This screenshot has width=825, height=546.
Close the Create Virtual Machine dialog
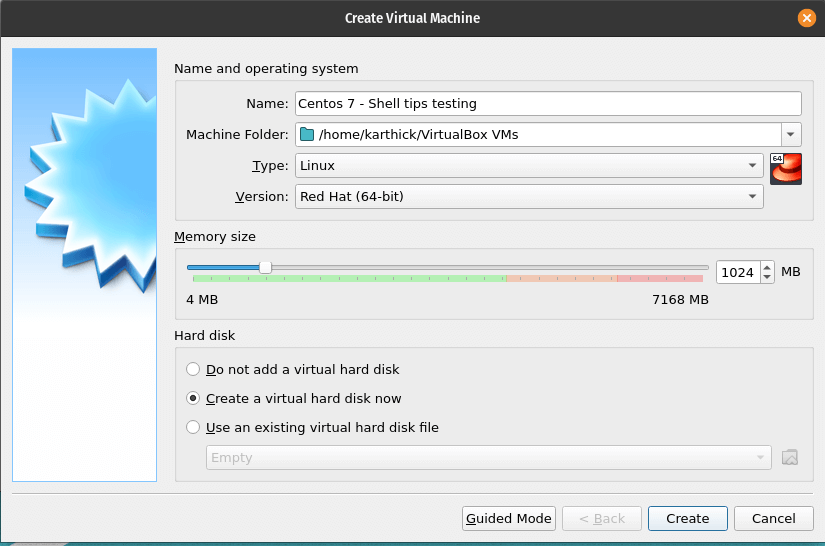tap(806, 18)
